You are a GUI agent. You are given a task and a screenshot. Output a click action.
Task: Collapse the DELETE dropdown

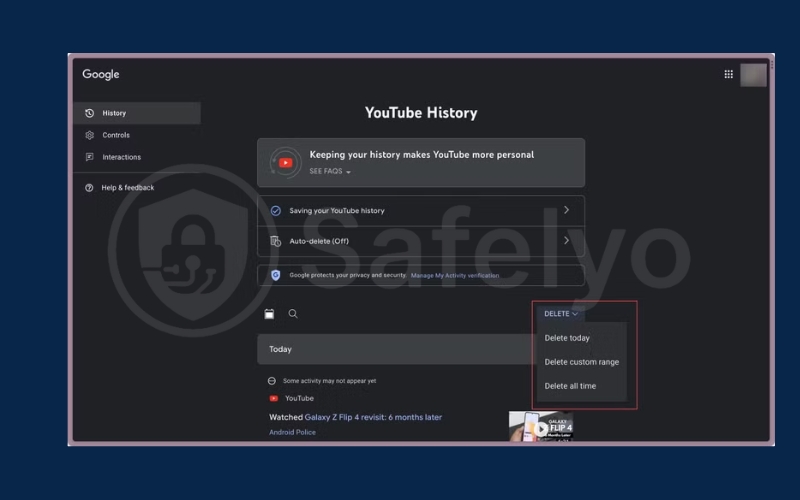coord(561,314)
